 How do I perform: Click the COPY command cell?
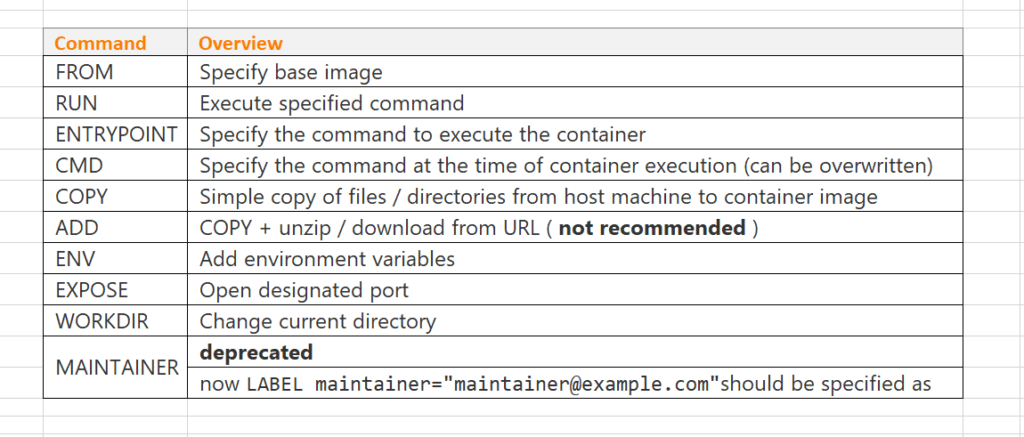116,196
